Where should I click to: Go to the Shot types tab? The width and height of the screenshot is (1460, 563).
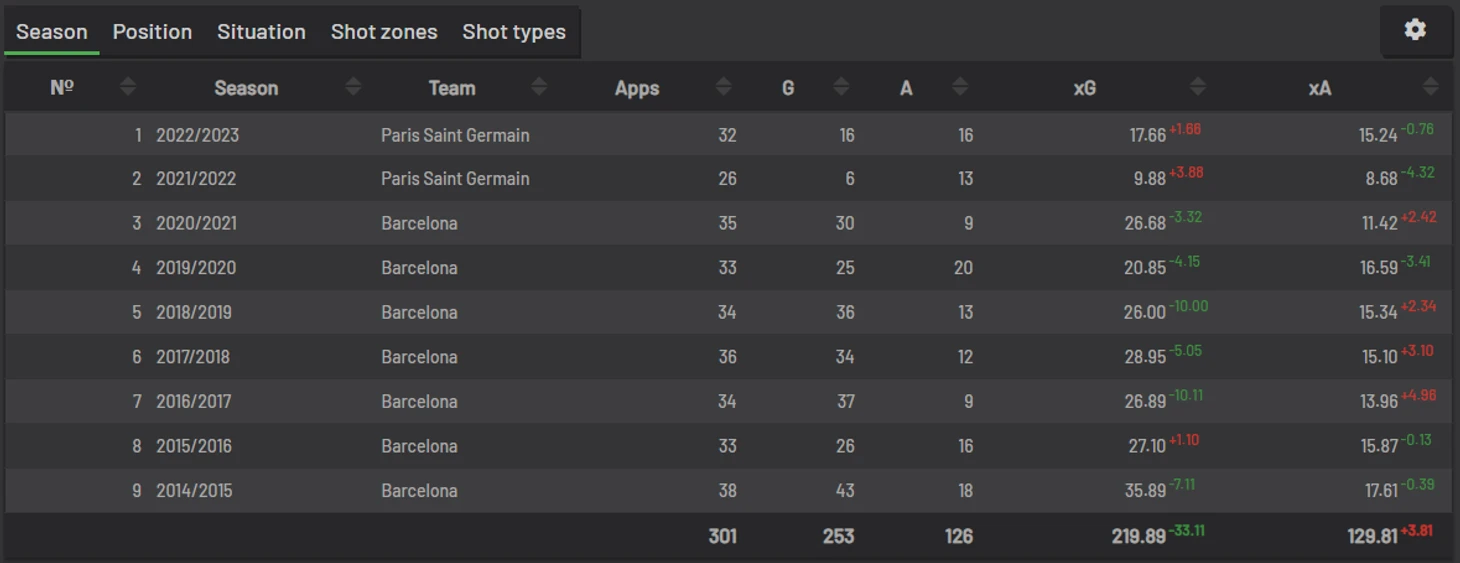tap(514, 32)
